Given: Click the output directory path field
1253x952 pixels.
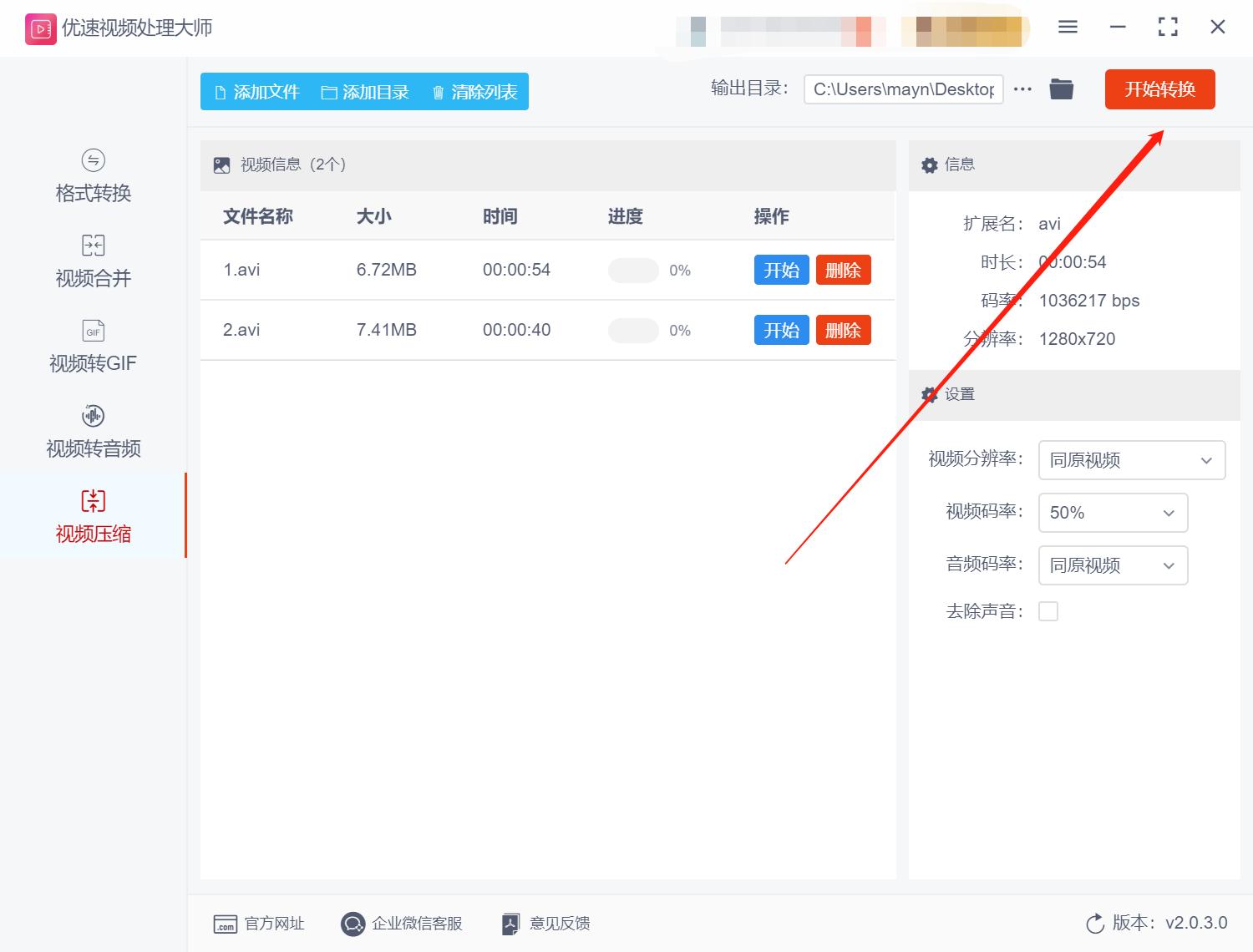Looking at the screenshot, I should tap(903, 89).
